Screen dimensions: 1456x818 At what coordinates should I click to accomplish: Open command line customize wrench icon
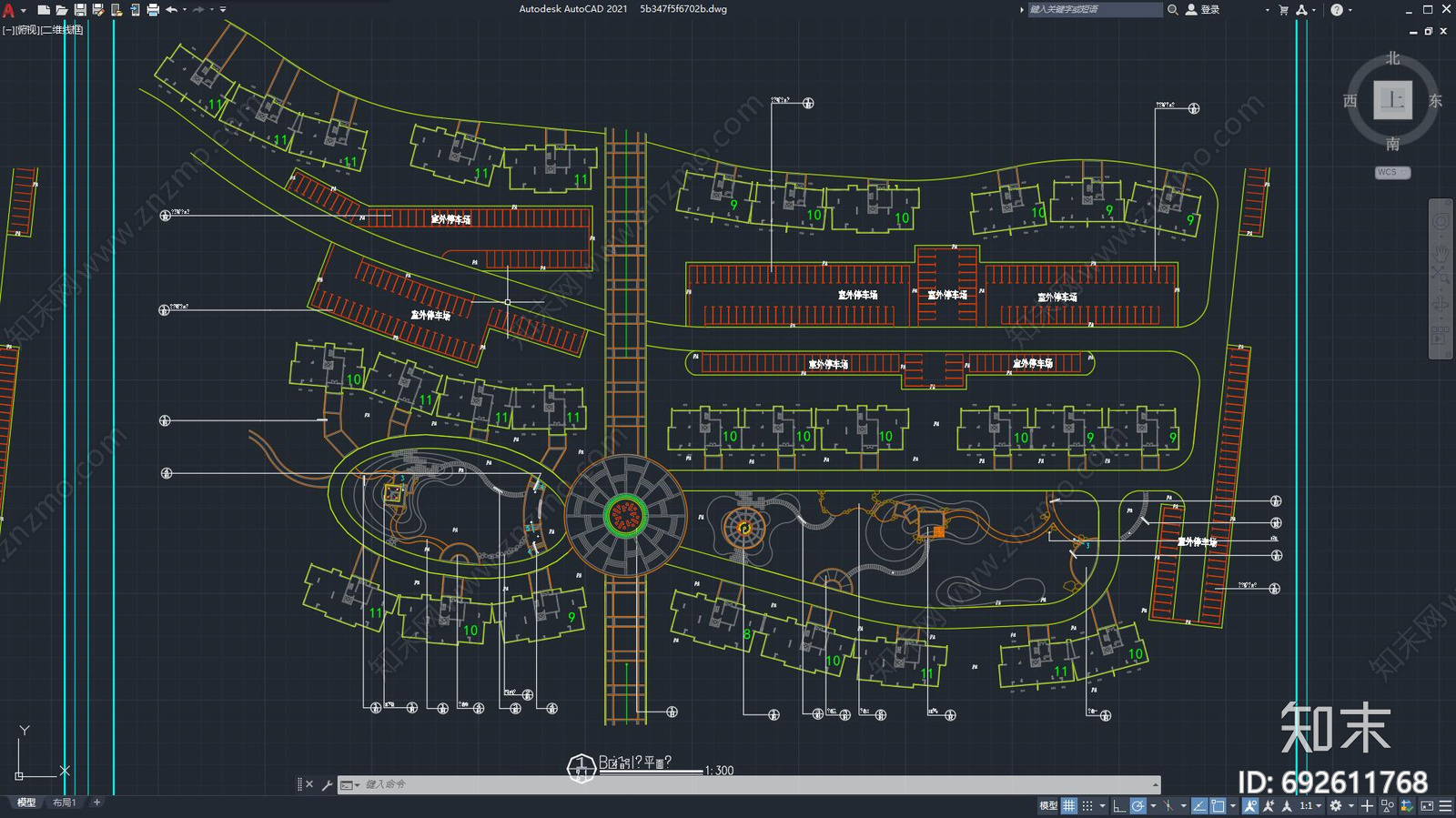[x=327, y=784]
